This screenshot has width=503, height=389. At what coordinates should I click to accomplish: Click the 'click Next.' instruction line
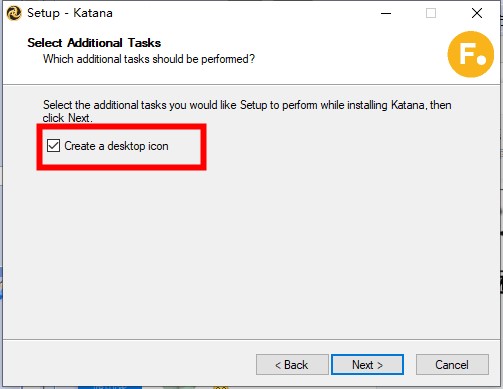(68, 118)
